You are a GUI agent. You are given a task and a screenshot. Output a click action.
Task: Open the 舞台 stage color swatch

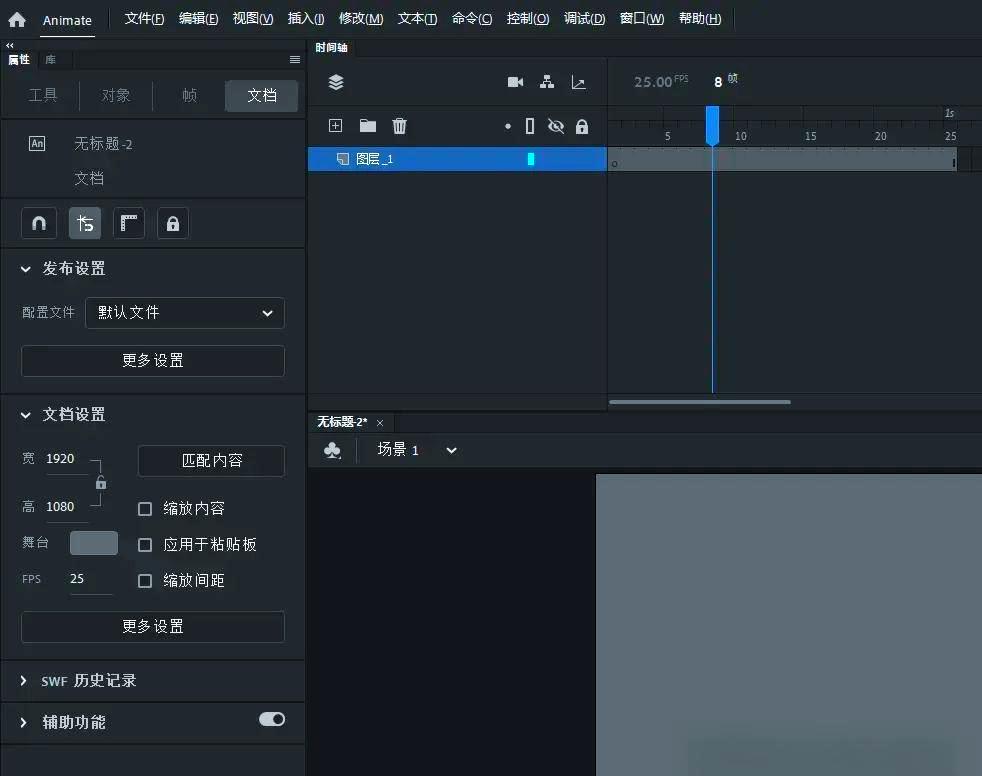coord(93,543)
